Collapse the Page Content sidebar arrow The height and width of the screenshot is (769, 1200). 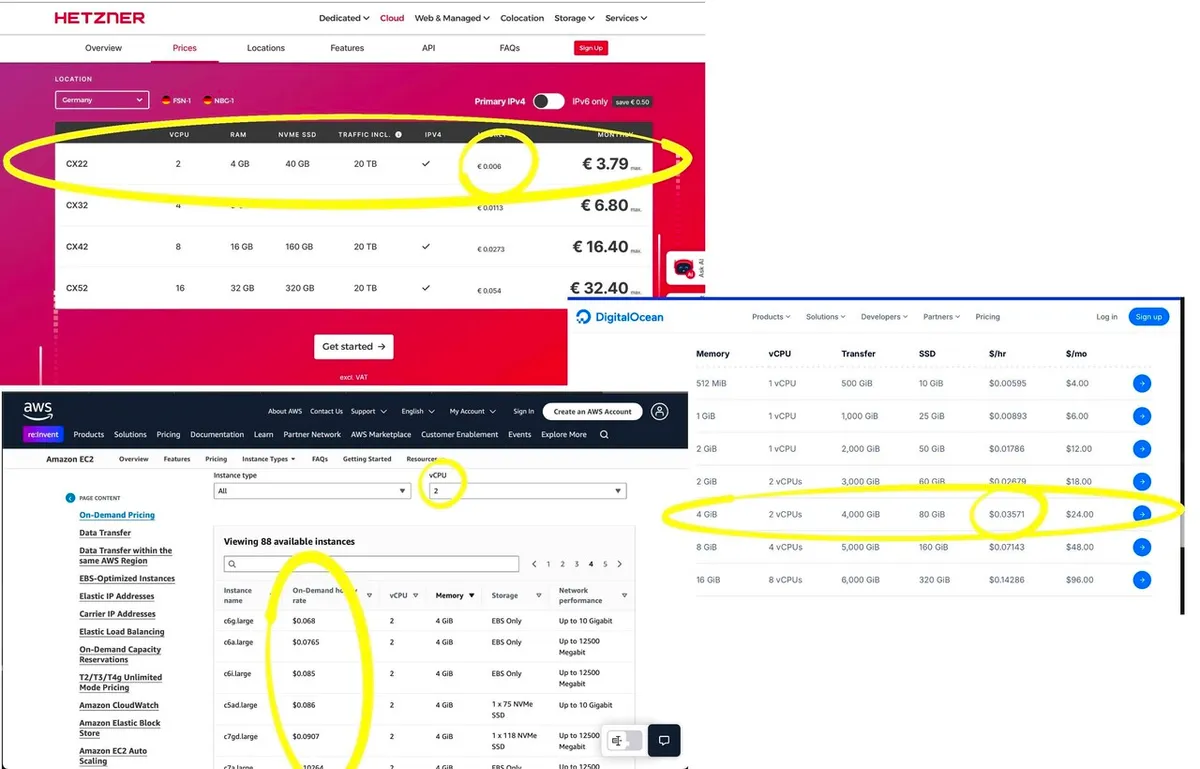(70, 497)
